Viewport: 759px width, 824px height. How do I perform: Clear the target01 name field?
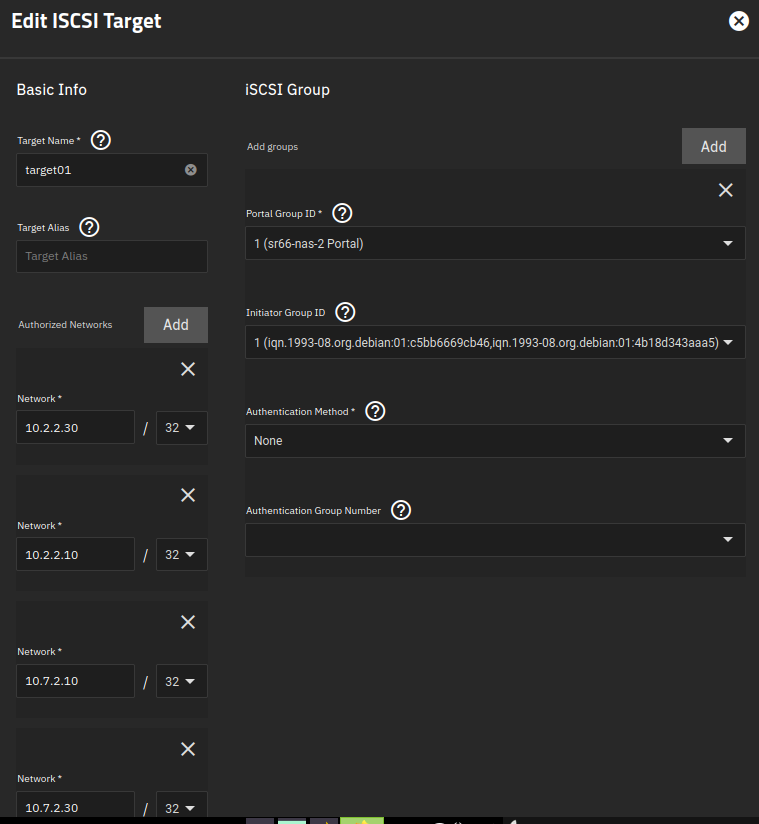click(190, 169)
